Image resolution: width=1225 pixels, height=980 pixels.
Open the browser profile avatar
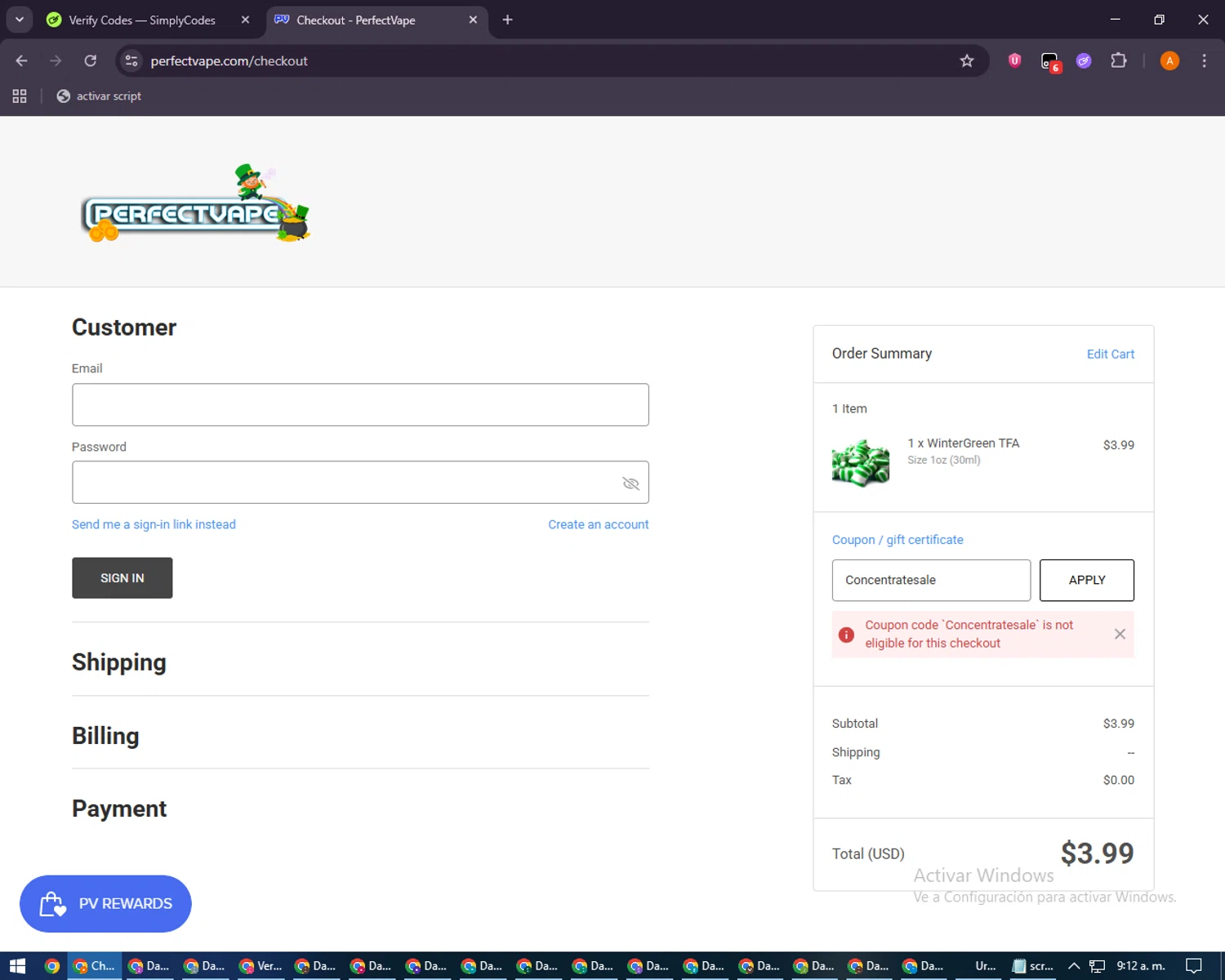pyautogui.click(x=1169, y=60)
